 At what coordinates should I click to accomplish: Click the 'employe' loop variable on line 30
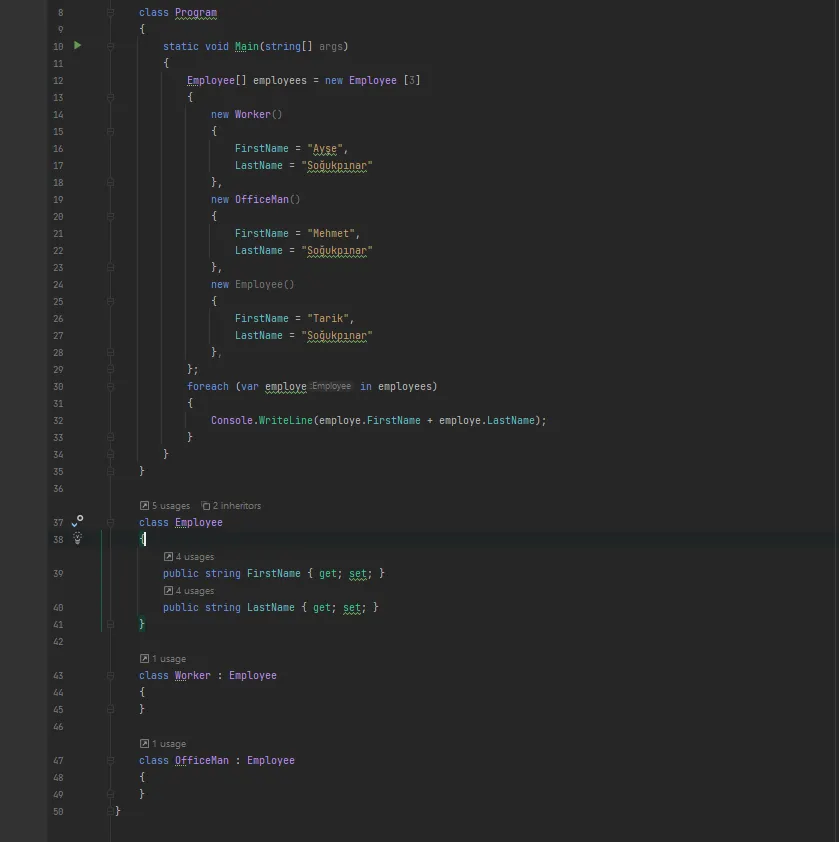click(286, 386)
